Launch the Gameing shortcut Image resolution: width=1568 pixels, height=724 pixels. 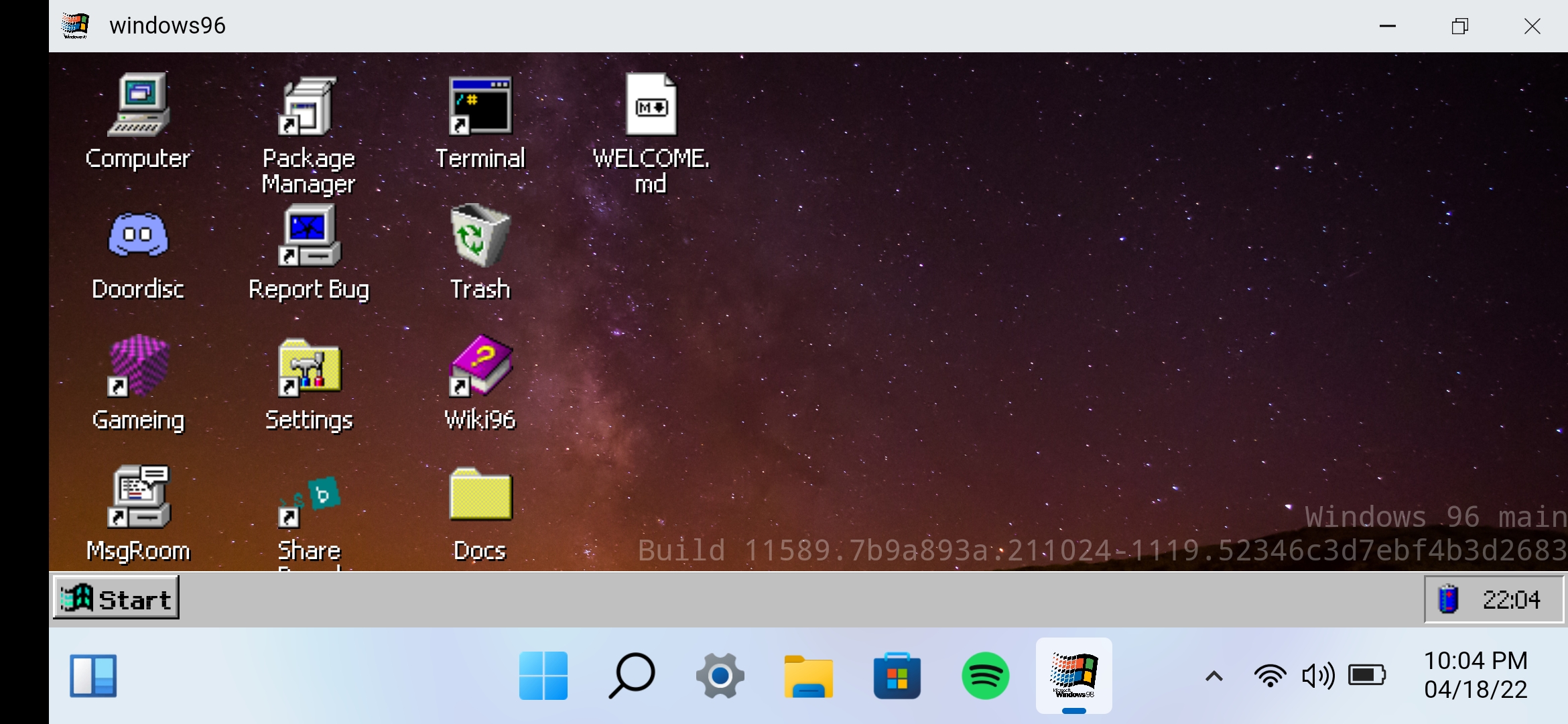point(138,383)
